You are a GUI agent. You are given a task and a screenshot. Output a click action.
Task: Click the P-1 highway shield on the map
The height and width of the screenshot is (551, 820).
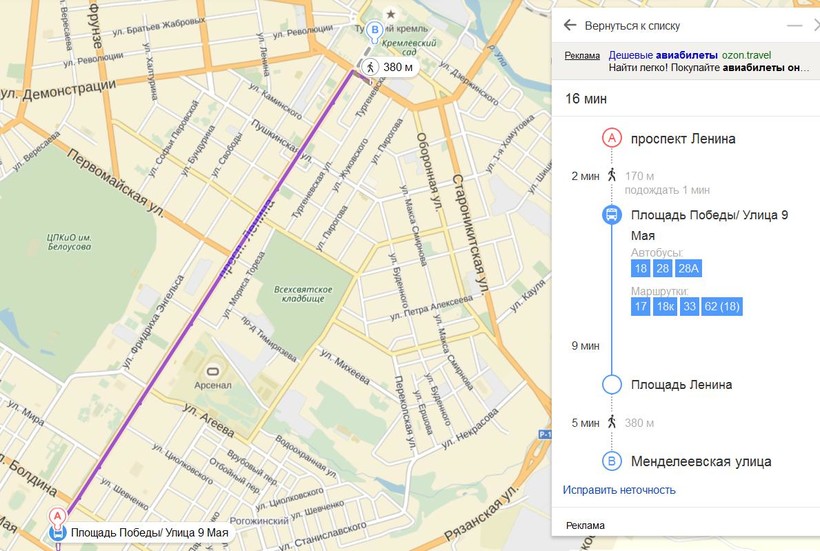point(545,434)
